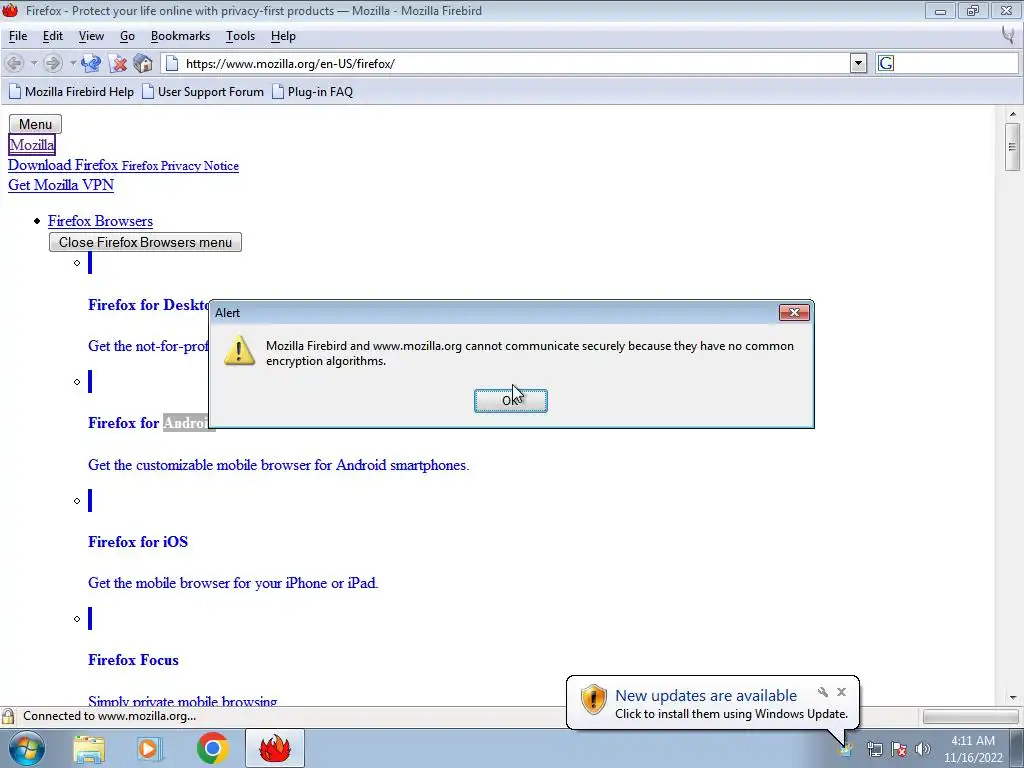Open Plug-in FAQ bookmark
Image resolution: width=1024 pixels, height=768 pixels.
[x=312, y=92]
